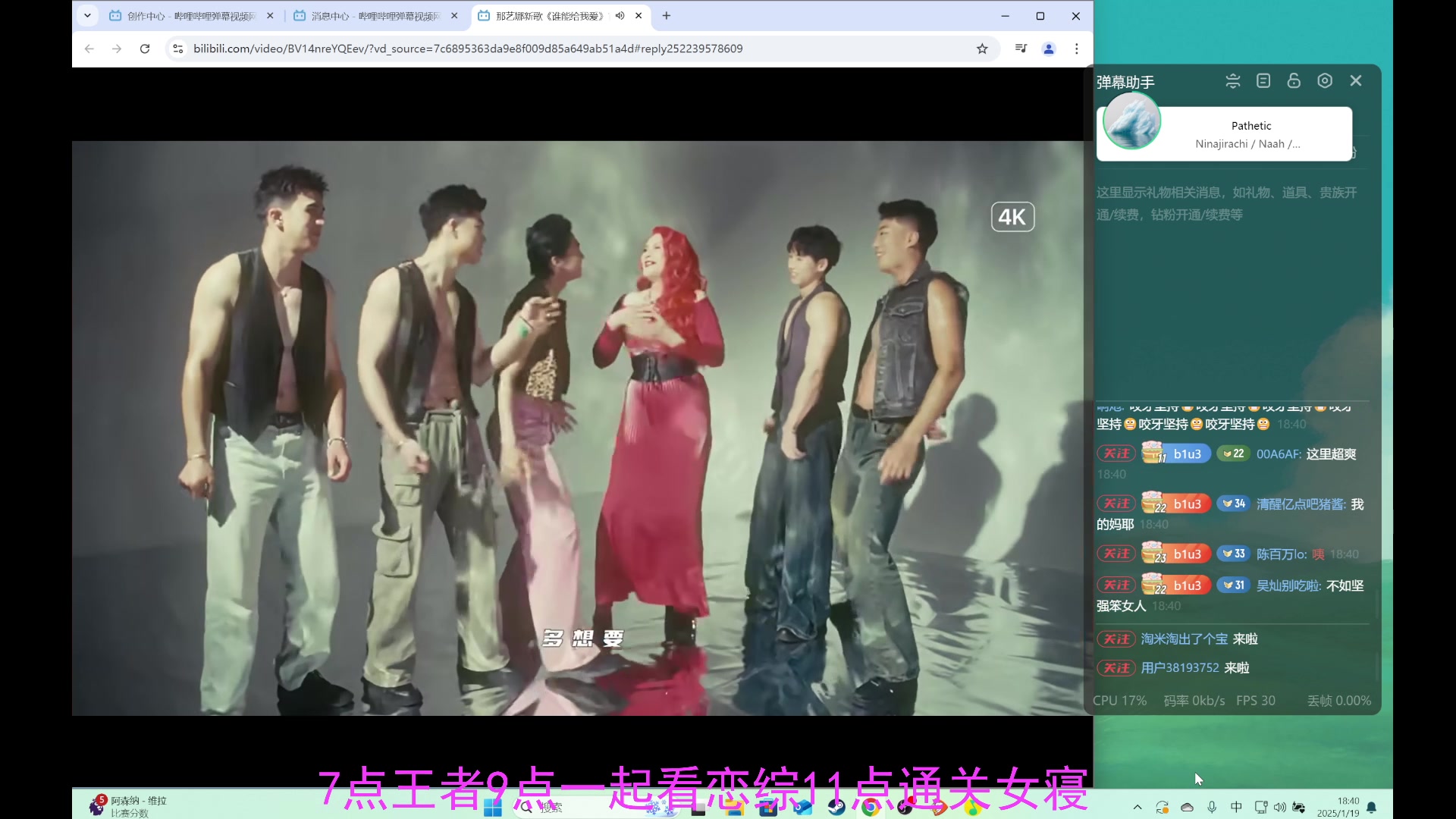Open the OneDrive cloud tray icon
Image resolution: width=1456 pixels, height=819 pixels.
click(1188, 808)
